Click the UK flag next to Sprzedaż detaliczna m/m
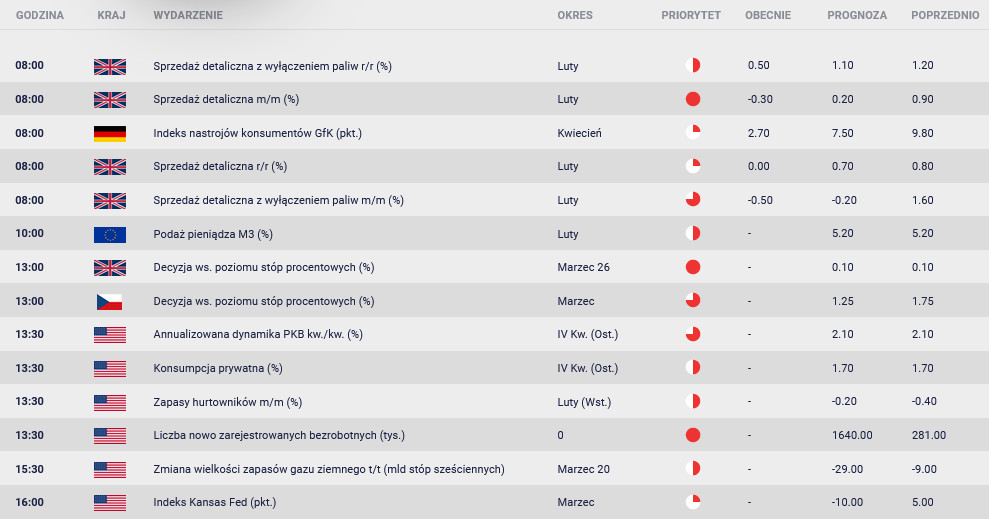Image resolution: width=989 pixels, height=519 pixels. click(110, 100)
